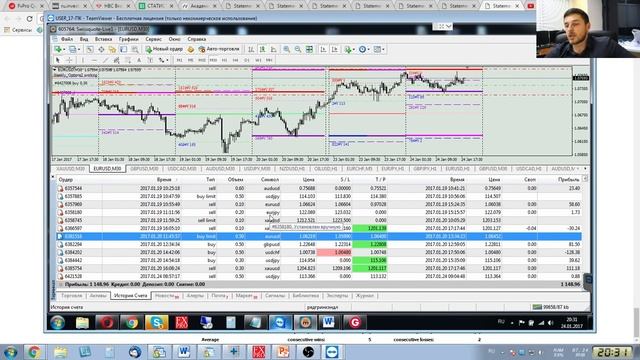
Task: Show the Navigator panel icon
Action: pyautogui.click(x=112, y=49)
